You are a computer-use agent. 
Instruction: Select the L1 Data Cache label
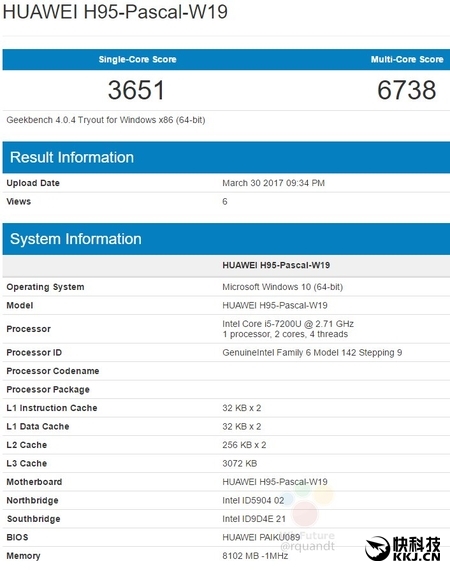(38, 426)
